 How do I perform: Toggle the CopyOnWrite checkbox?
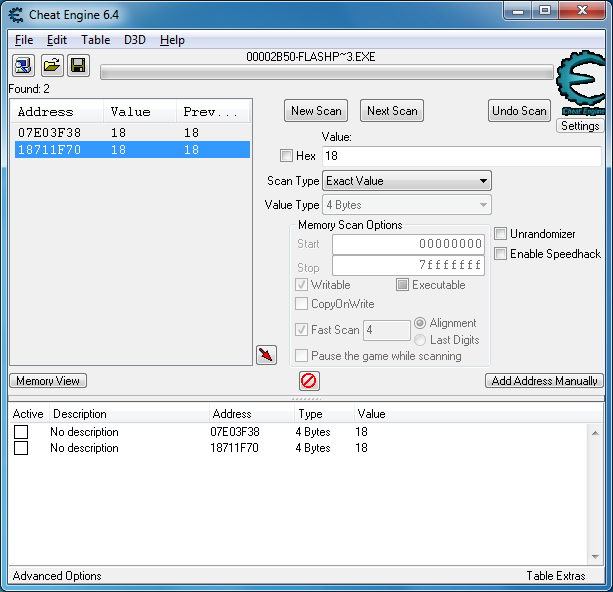(301, 304)
